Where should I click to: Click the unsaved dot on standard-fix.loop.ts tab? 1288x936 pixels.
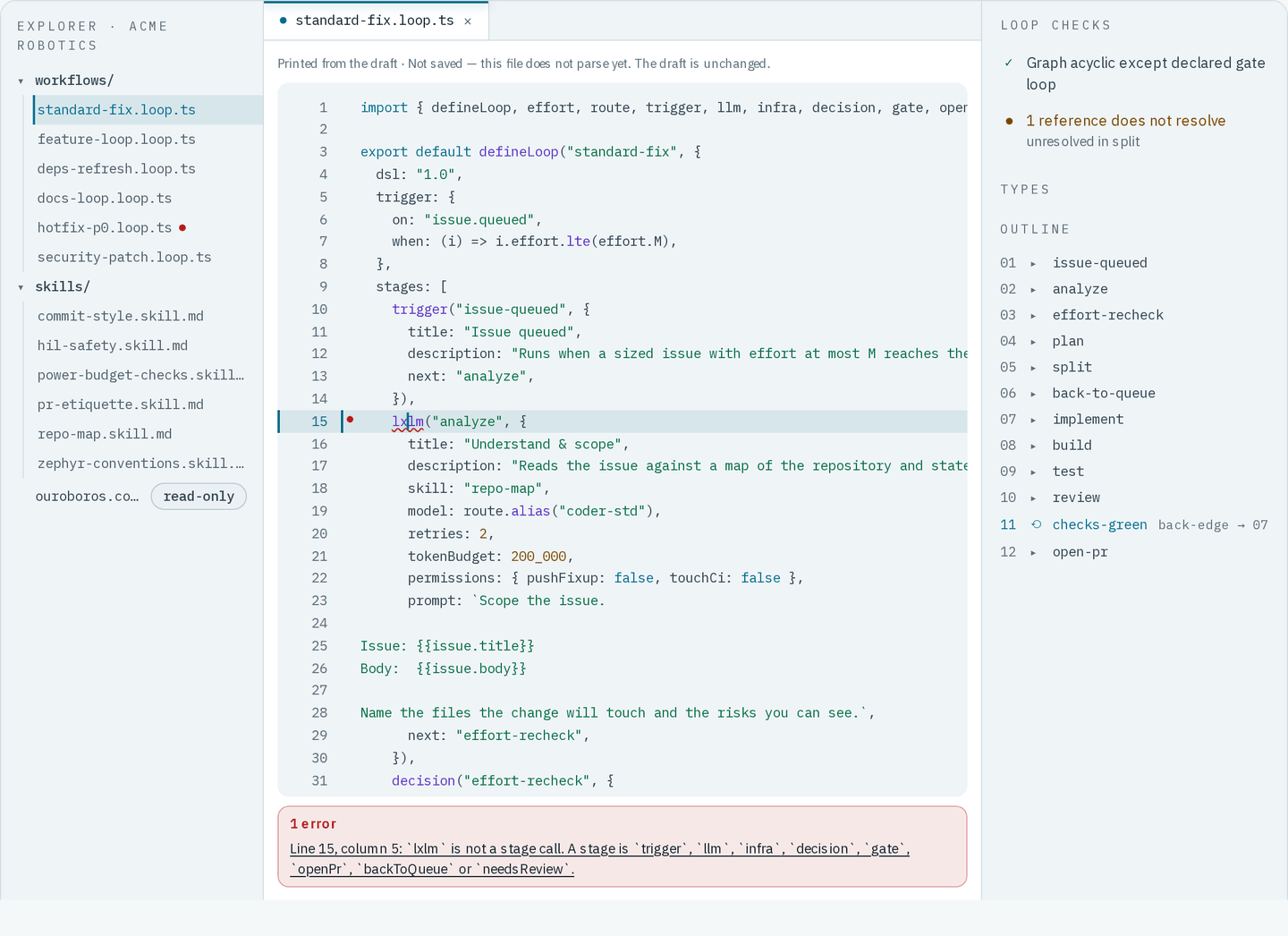pos(284,20)
